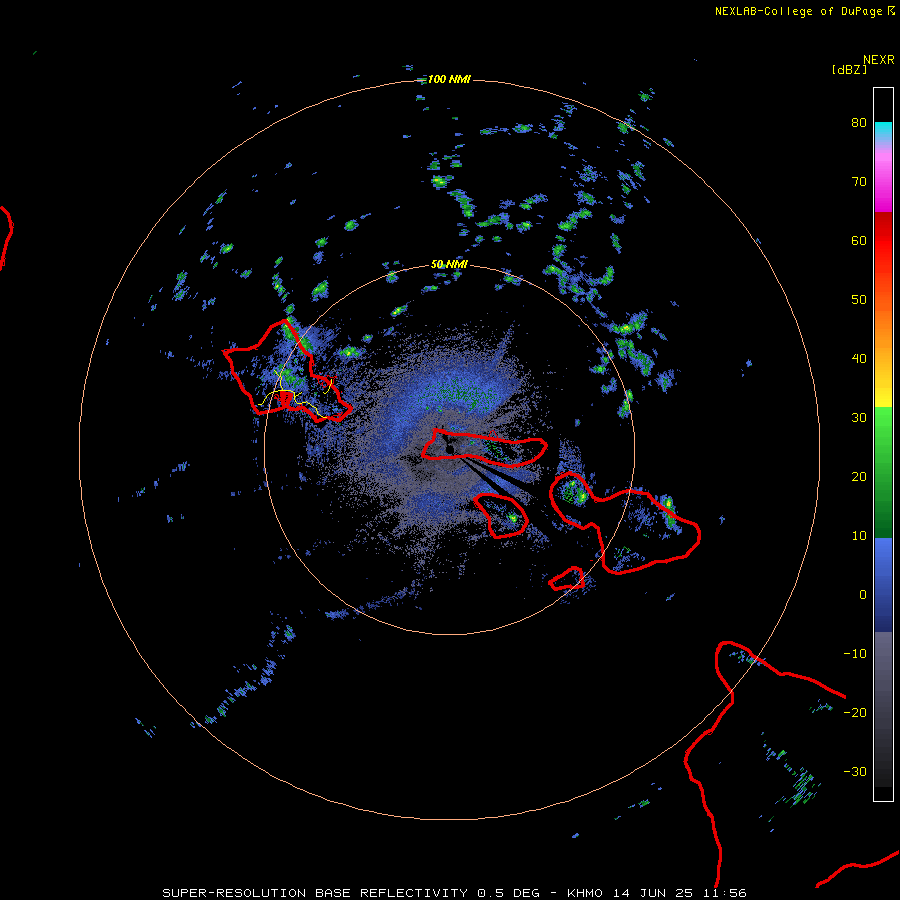Viewport: 900px width, 900px height.
Task: Click the 60 value on the dBZ scale
Action: 859,240
